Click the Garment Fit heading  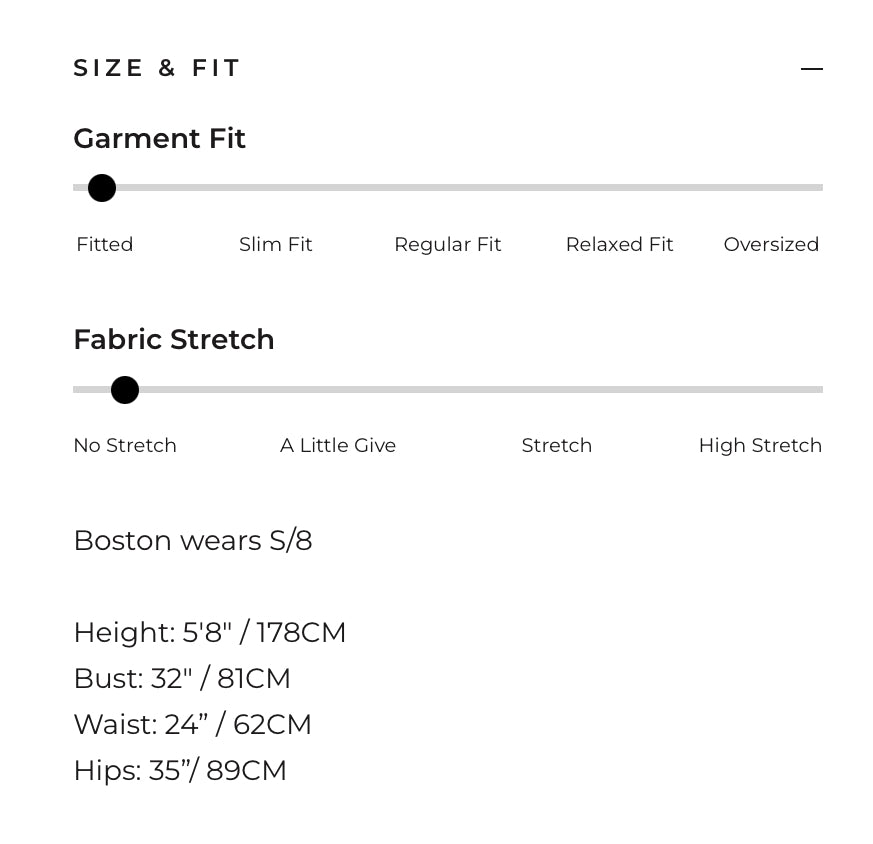159,138
